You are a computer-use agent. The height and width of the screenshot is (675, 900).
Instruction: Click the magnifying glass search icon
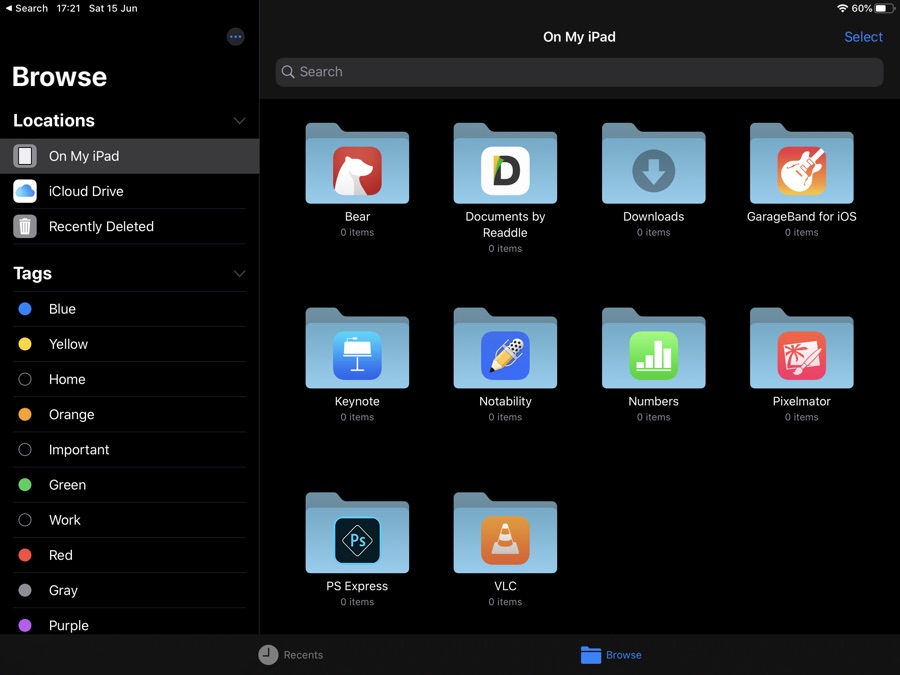tap(288, 72)
